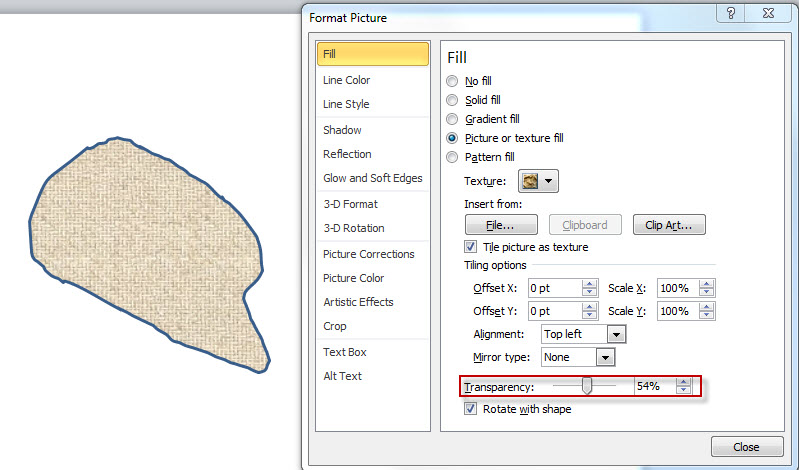799x470 pixels.
Task: Click the Transparency slider handle
Action: click(x=587, y=386)
